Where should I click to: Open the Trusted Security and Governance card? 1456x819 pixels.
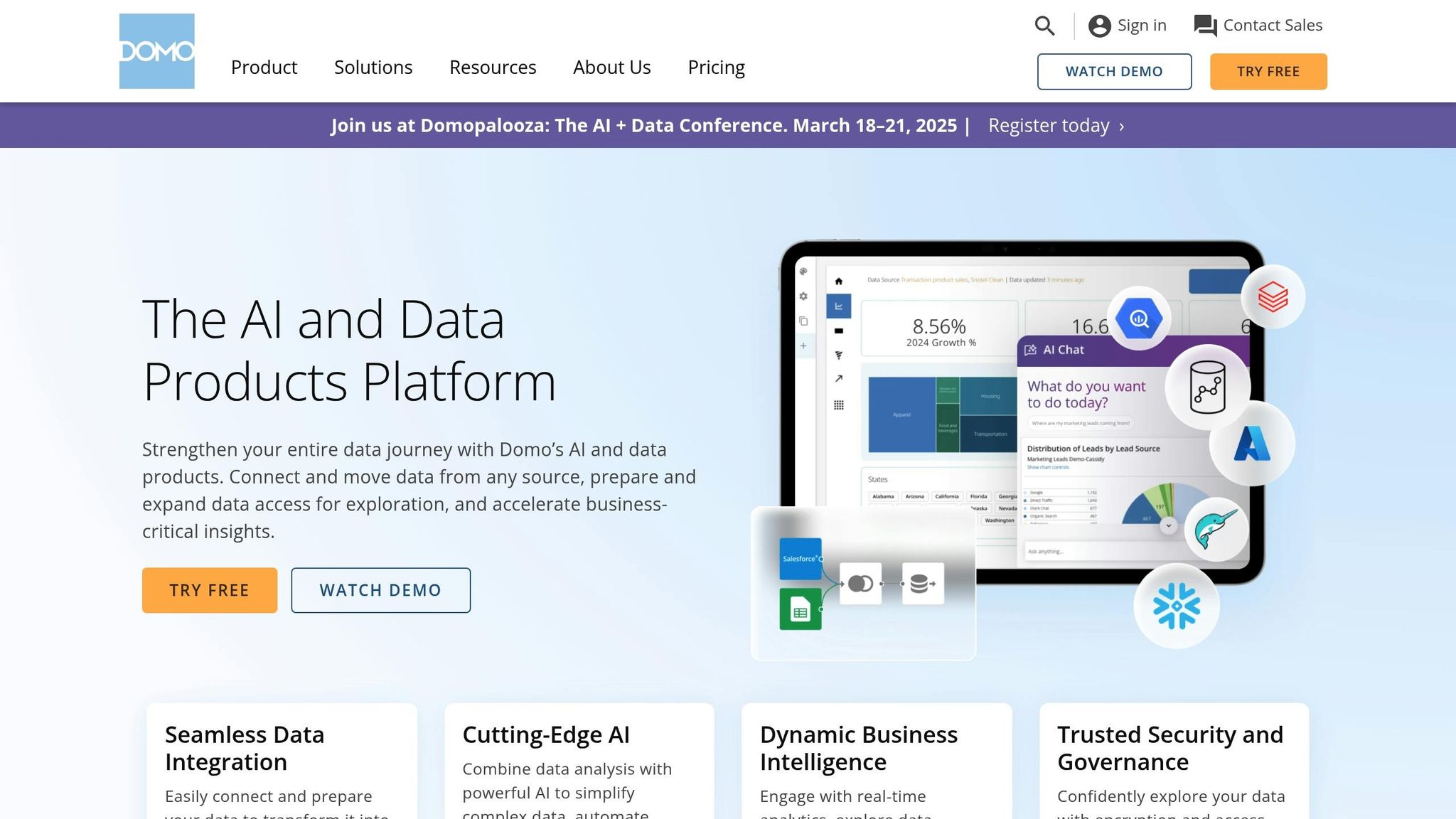pos(1174,761)
